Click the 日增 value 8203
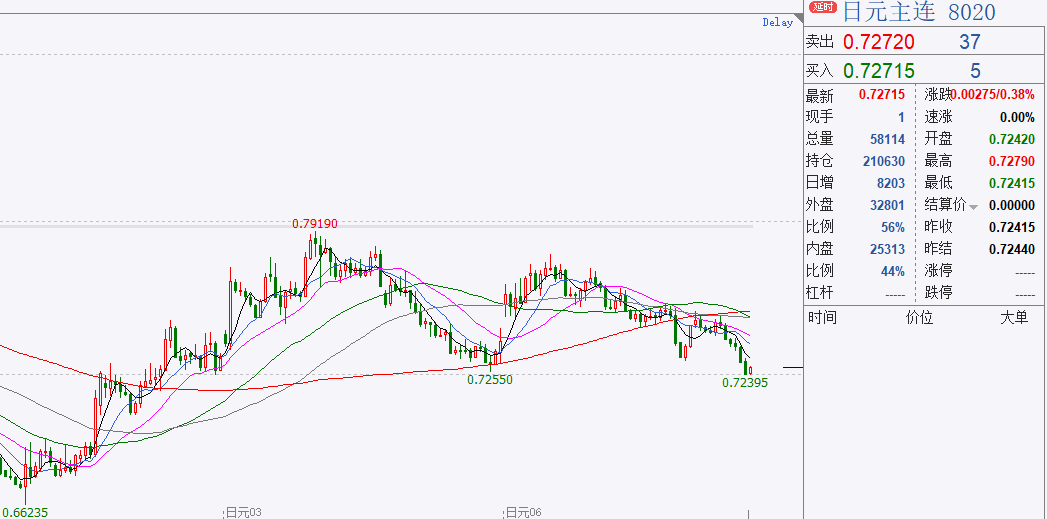Image resolution: width=1047 pixels, height=519 pixels. tap(891, 182)
